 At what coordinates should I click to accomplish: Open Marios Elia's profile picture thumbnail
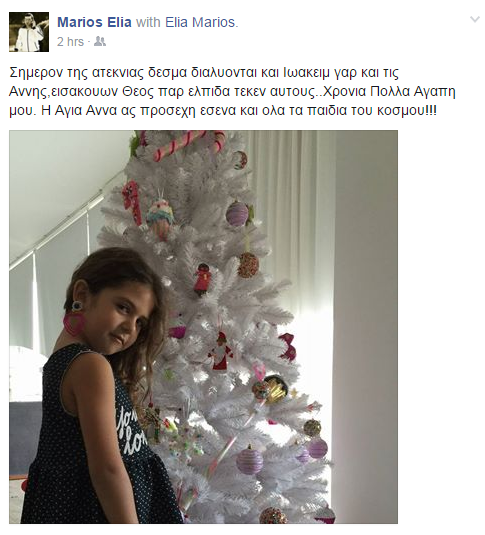(29, 32)
